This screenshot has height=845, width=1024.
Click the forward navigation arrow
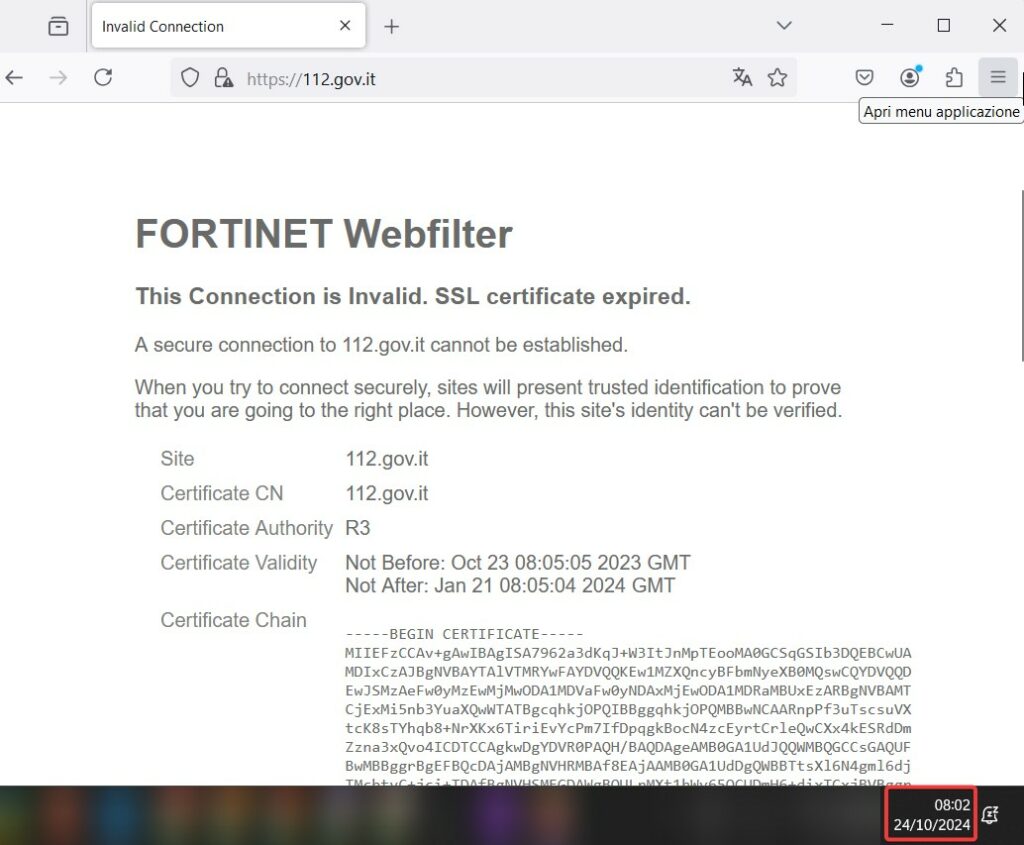click(58, 77)
